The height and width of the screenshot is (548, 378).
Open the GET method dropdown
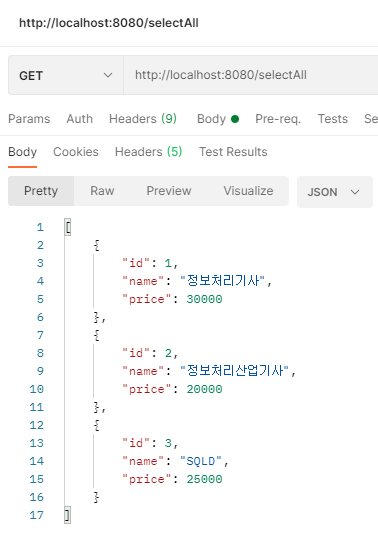tap(66, 75)
